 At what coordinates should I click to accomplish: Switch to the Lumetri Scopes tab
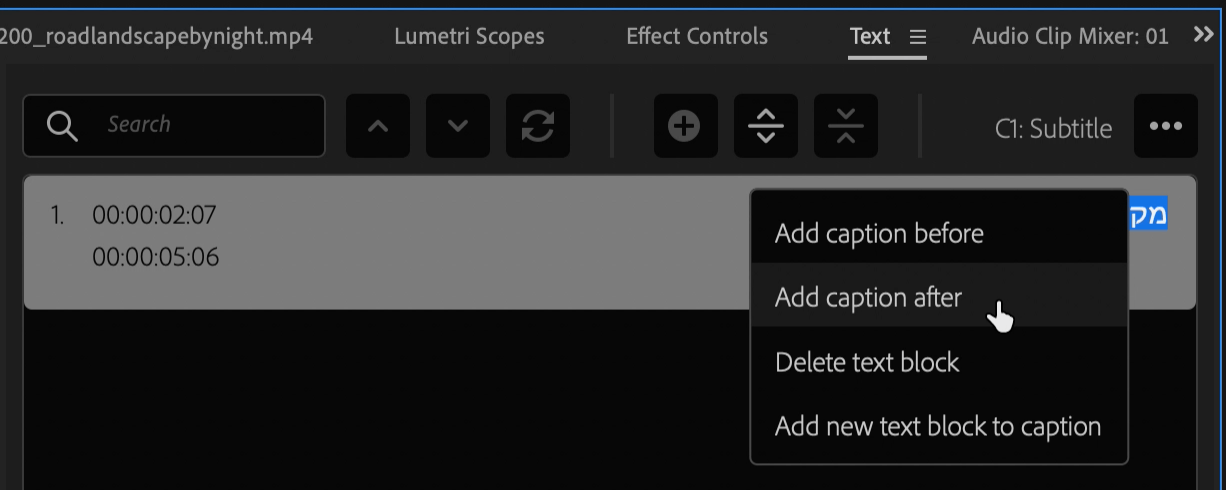pyautogui.click(x=469, y=37)
